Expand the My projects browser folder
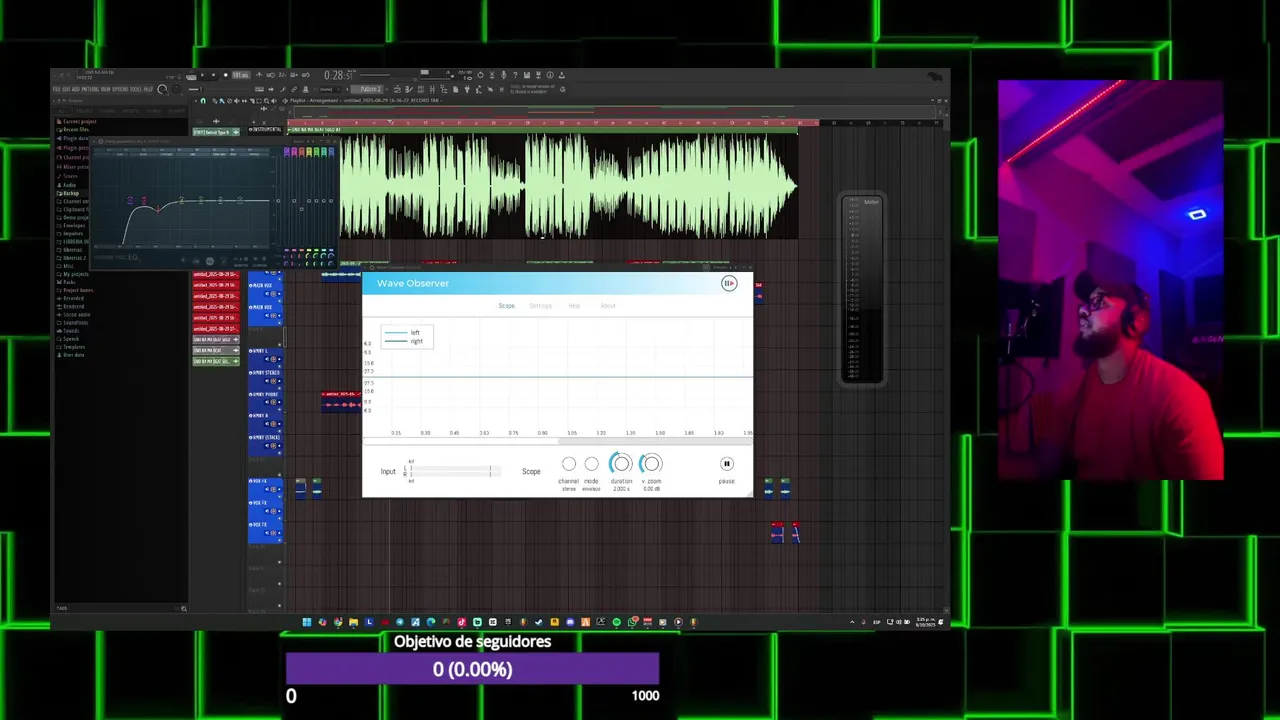Image resolution: width=1280 pixels, height=720 pixels. coord(74,274)
